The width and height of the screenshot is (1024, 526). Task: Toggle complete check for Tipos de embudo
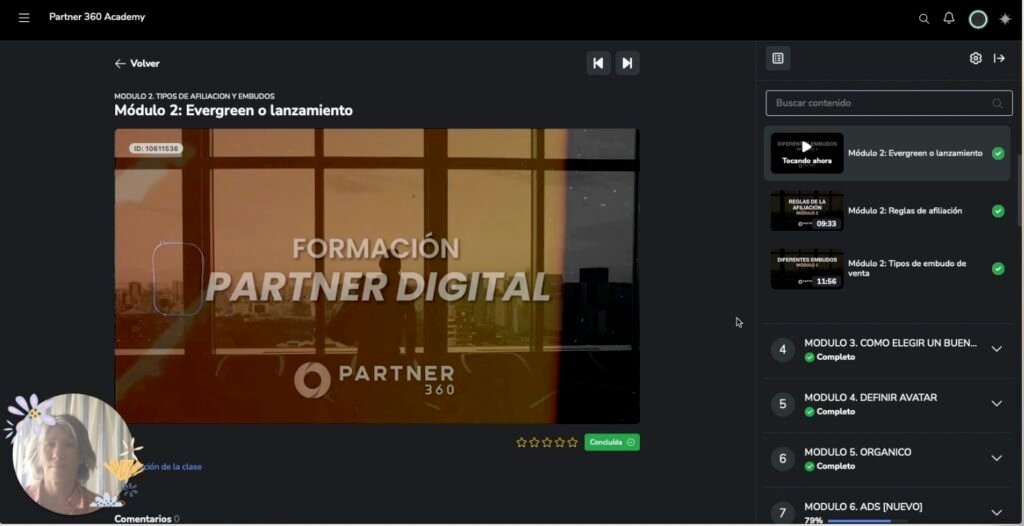tap(998, 269)
